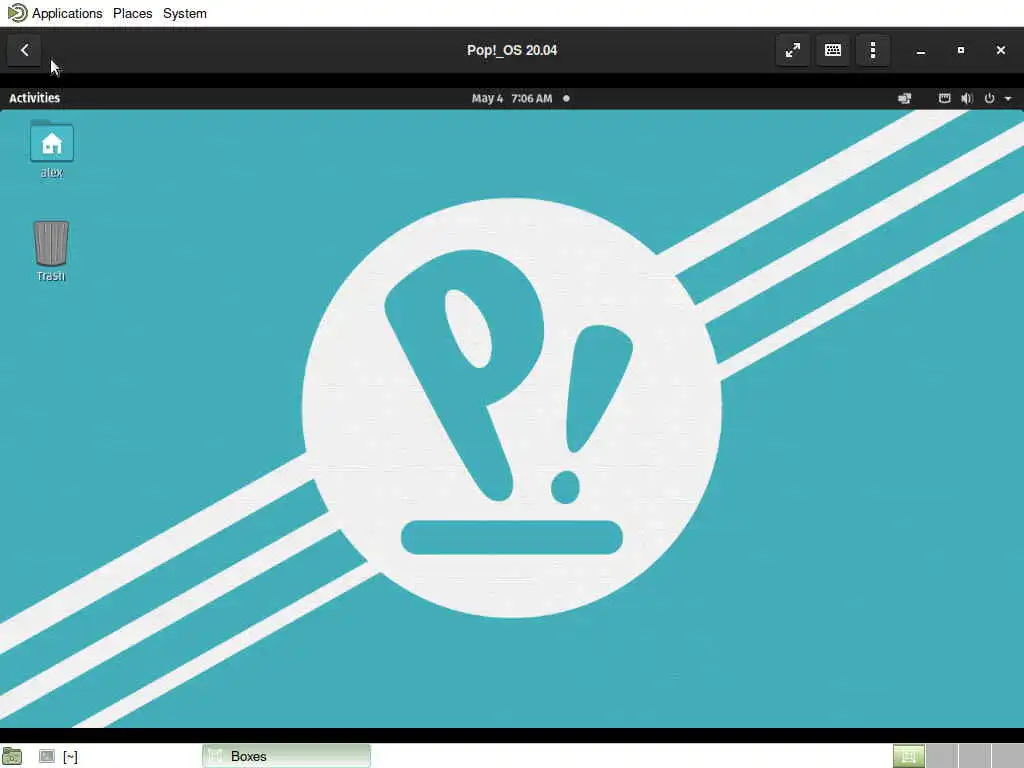This screenshot has width=1024, height=768.
Task: Enter fullscreen mode in Boxes
Action: point(793,50)
